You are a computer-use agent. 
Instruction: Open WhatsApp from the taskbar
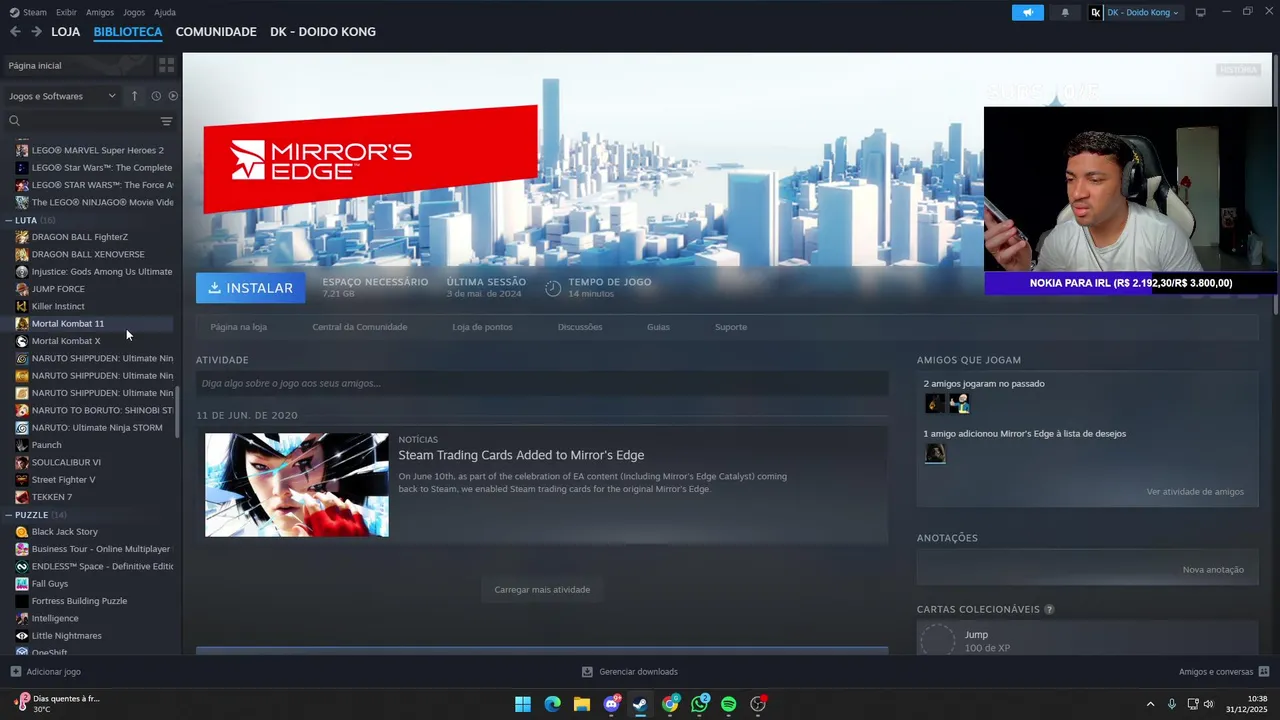coord(699,704)
